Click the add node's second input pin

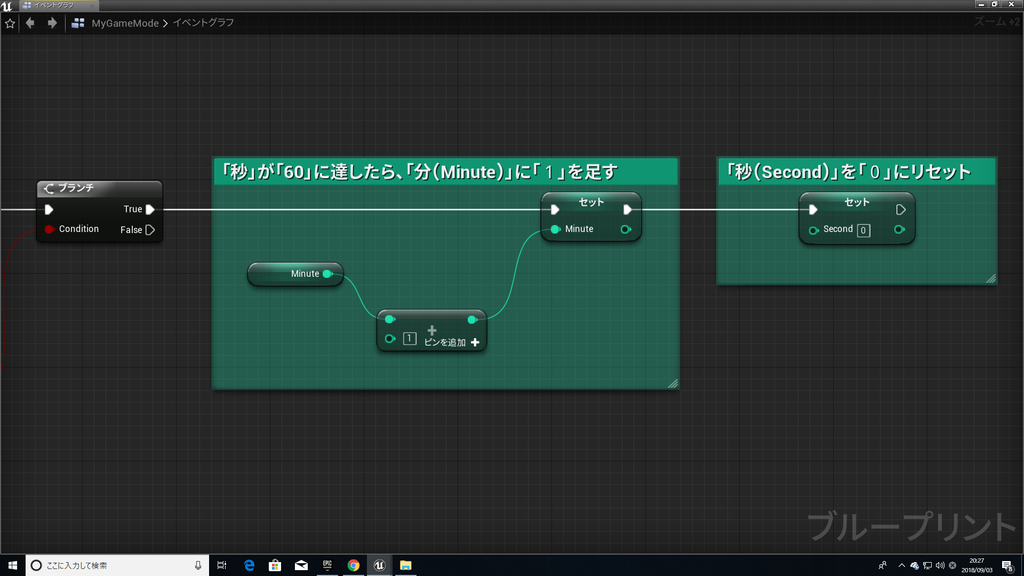[390, 339]
